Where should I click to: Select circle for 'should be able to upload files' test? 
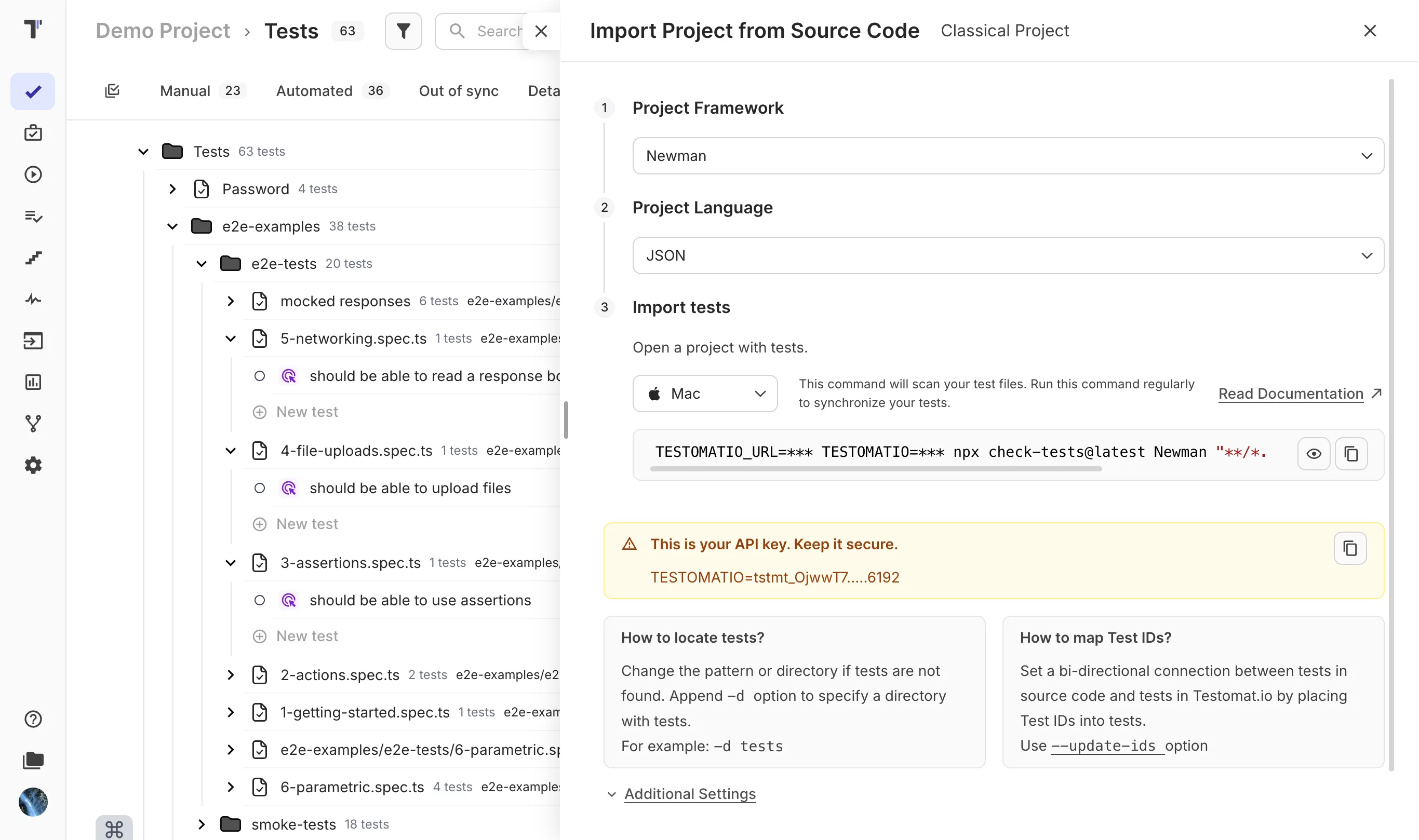(259, 488)
